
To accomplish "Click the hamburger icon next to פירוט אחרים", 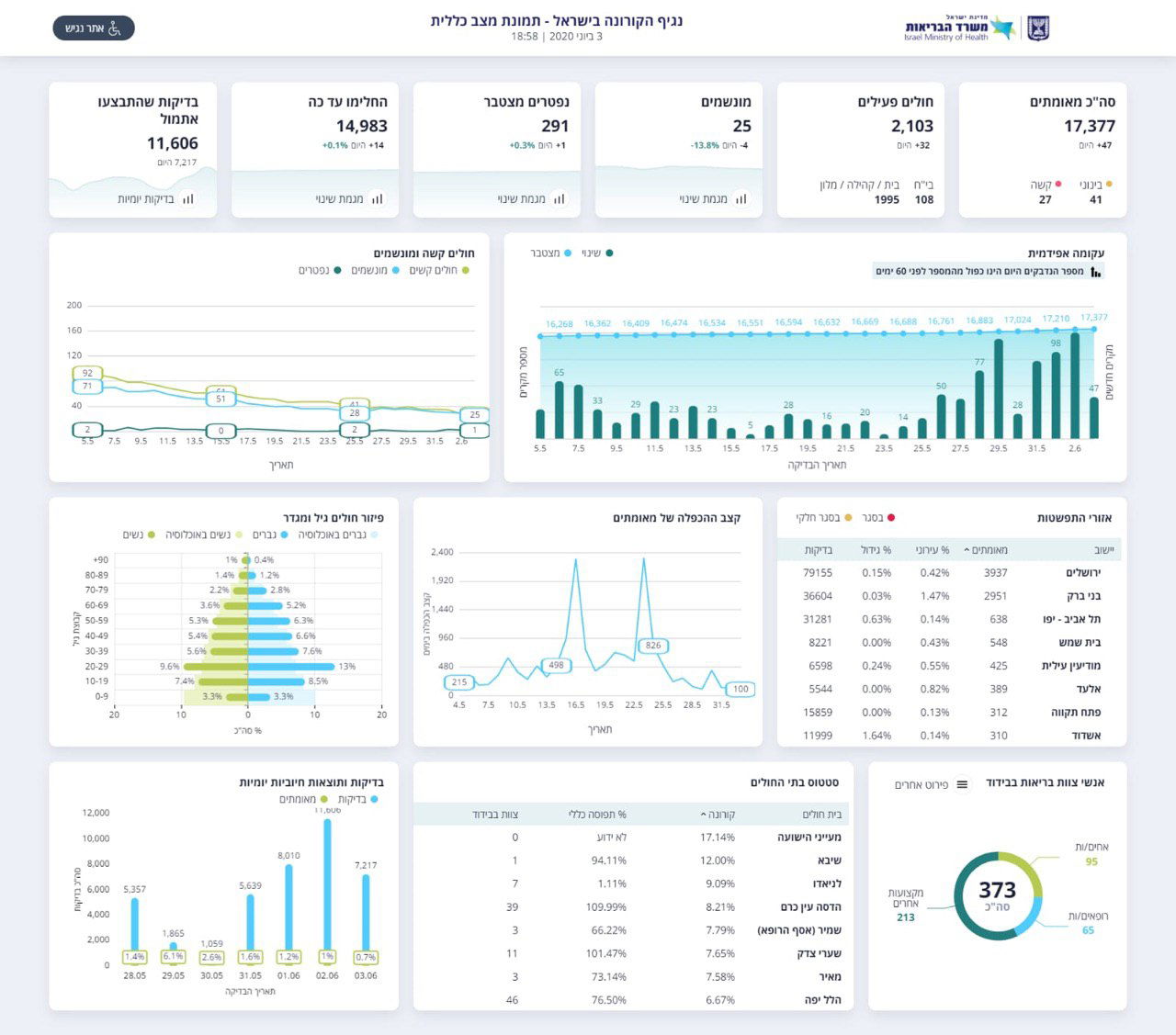I will (x=962, y=784).
